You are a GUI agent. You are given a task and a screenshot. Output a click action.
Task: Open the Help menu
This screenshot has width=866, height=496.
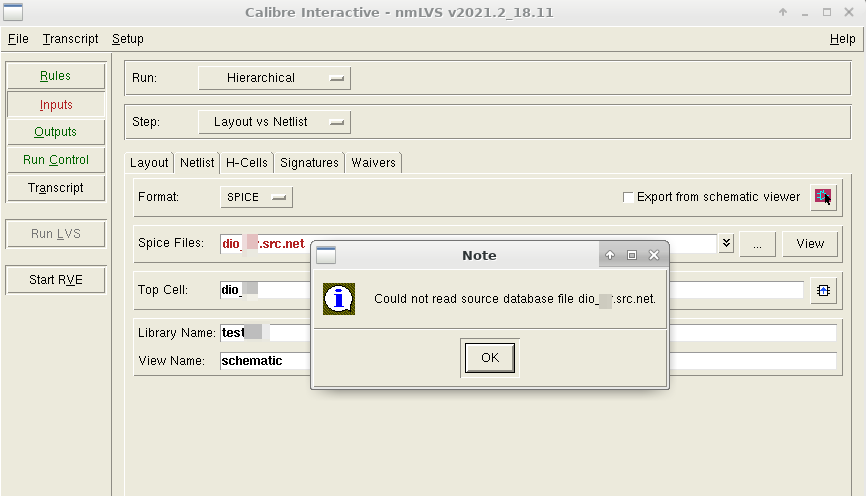[x=842, y=39]
